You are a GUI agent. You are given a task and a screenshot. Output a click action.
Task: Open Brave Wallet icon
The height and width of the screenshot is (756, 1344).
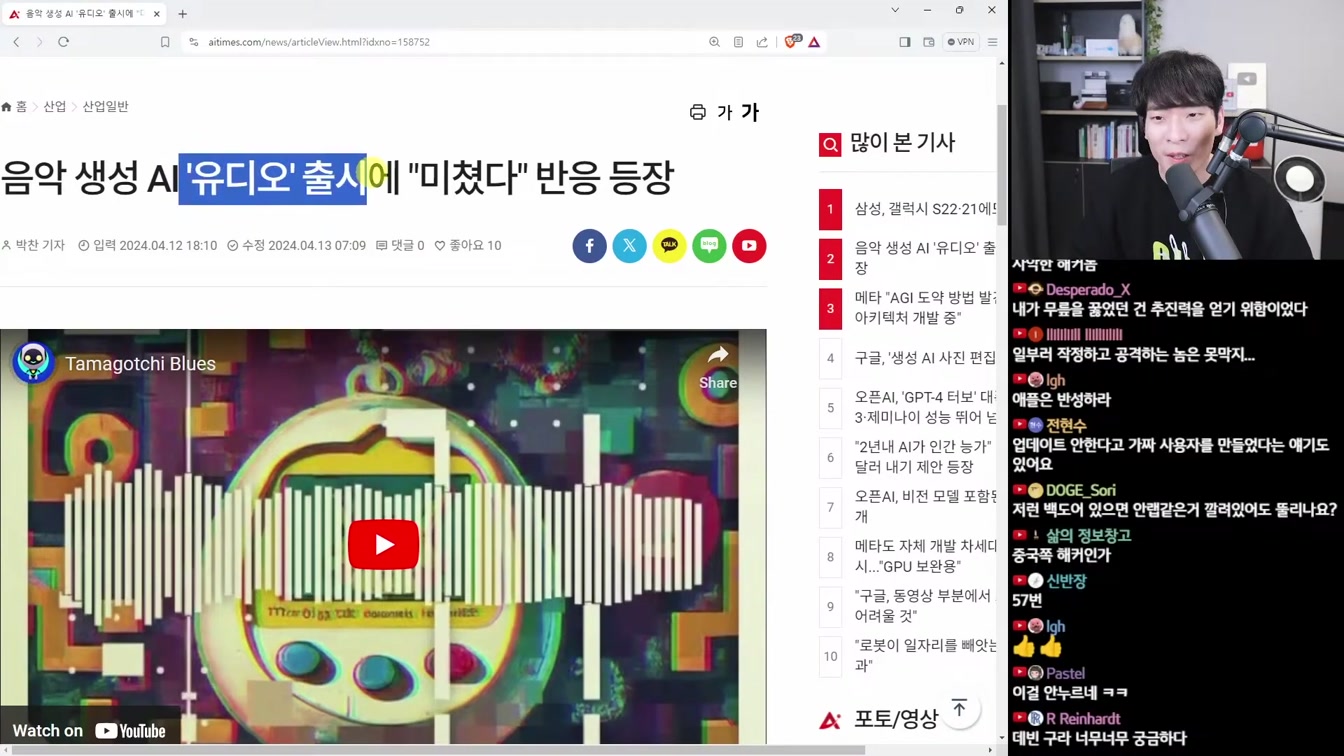point(929,42)
